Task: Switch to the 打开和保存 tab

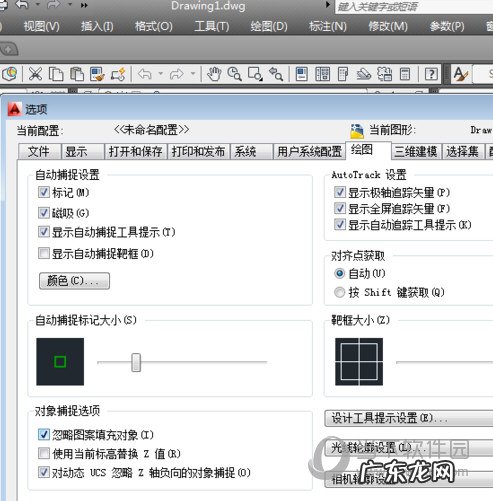Action: 136,152
